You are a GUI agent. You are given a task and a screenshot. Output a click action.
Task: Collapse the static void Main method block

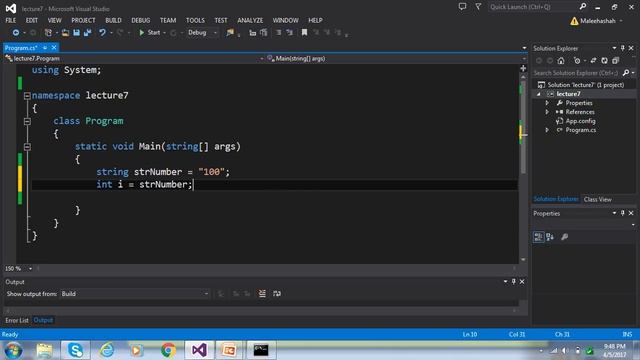point(27,147)
